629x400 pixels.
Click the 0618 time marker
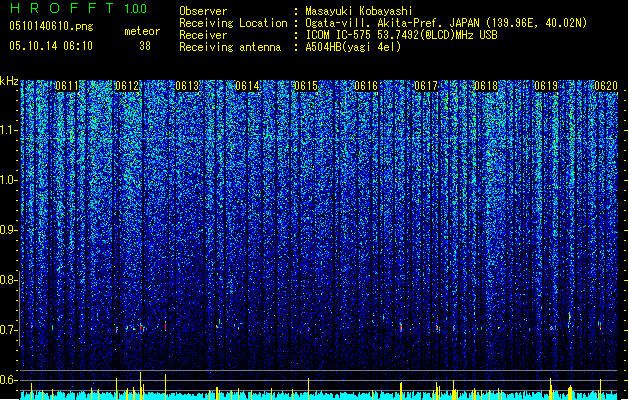486,86
